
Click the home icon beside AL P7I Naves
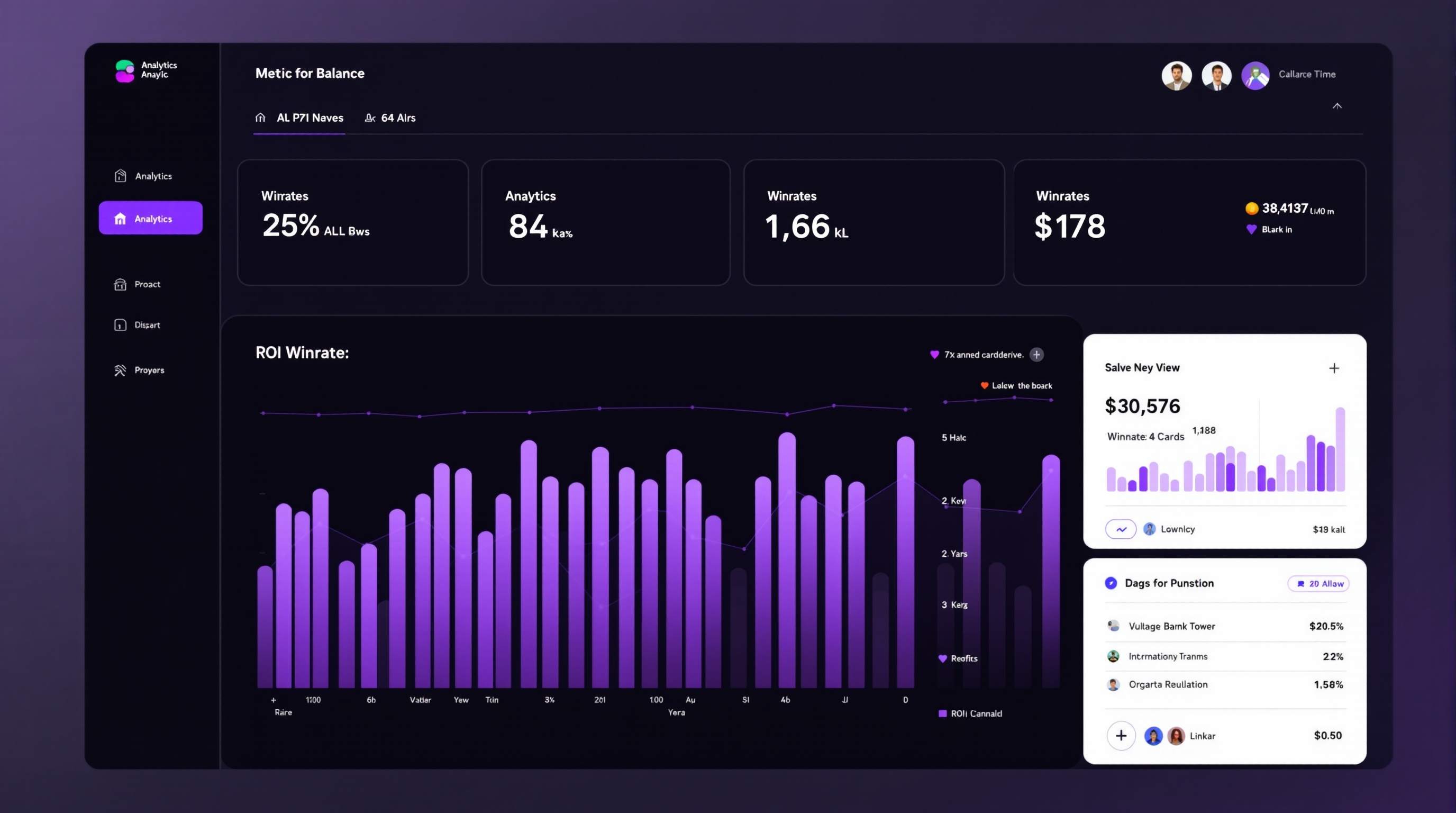(x=260, y=118)
